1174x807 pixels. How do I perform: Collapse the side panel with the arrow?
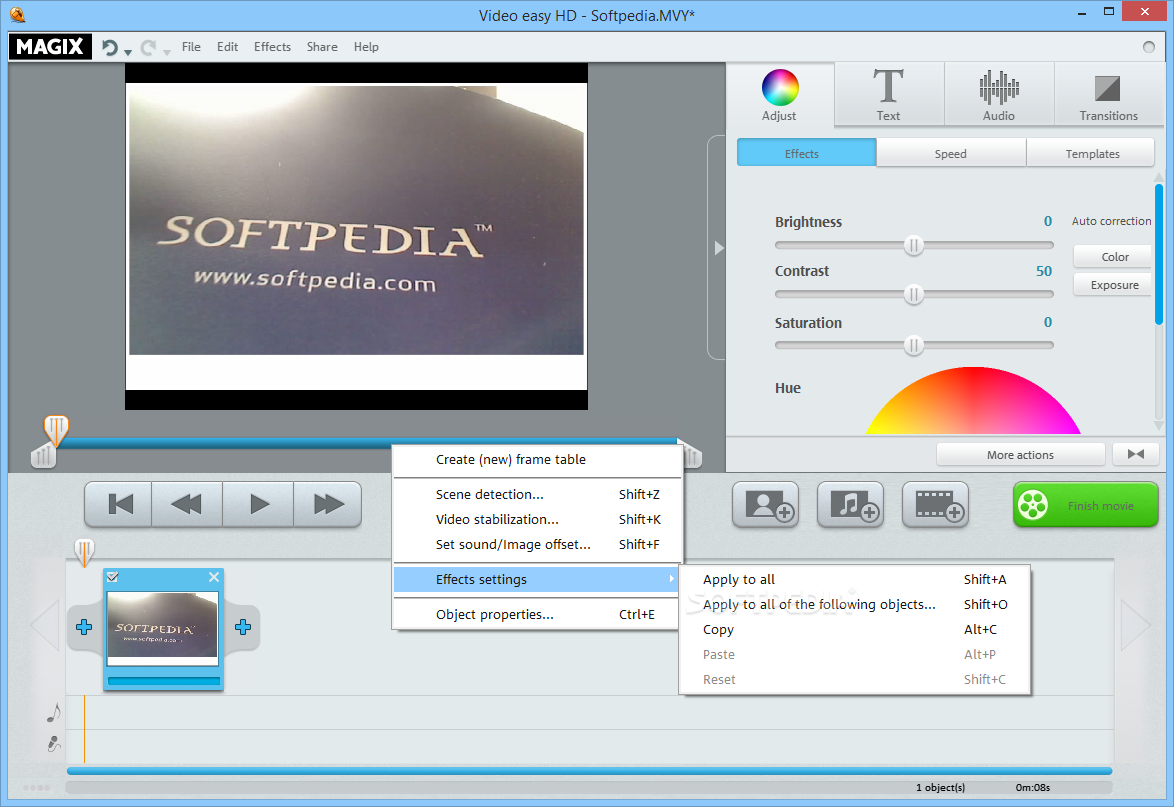[719, 248]
